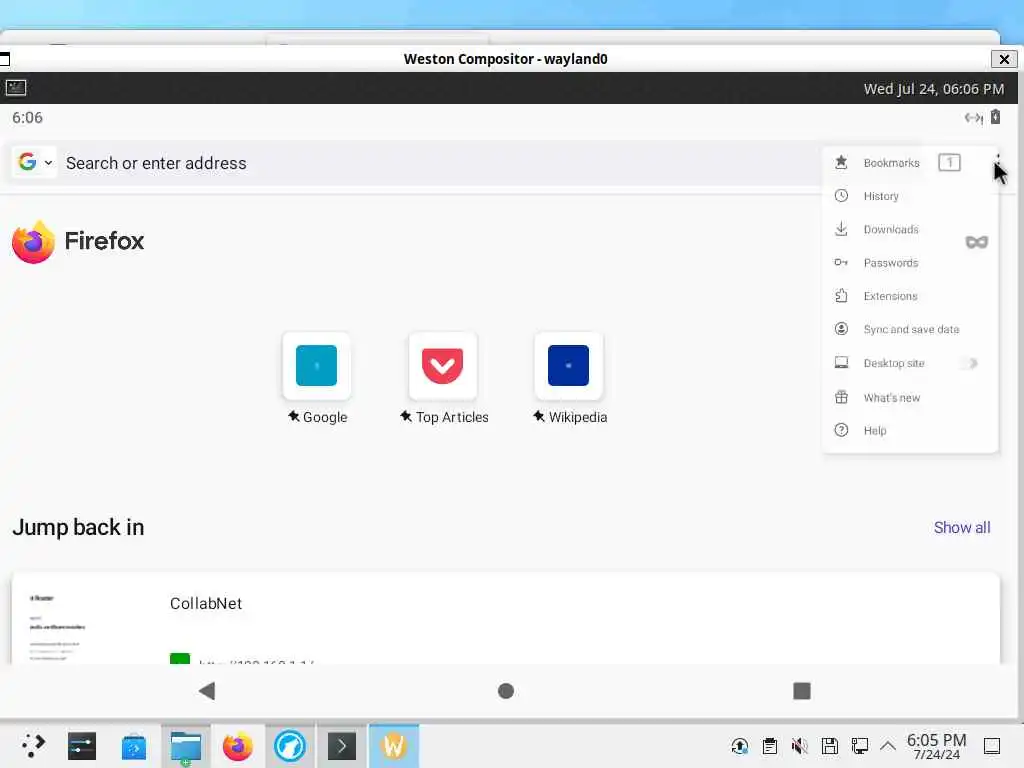Image resolution: width=1024 pixels, height=768 pixels.
Task: Open the CollabNet recent tab card
Action: pyautogui.click(x=505, y=618)
